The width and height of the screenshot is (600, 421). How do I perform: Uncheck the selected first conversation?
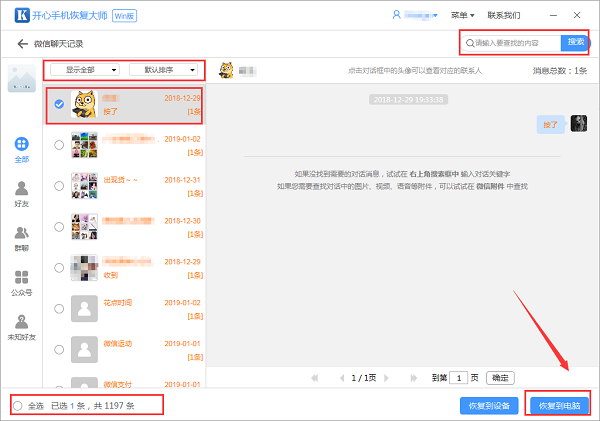pyautogui.click(x=59, y=104)
